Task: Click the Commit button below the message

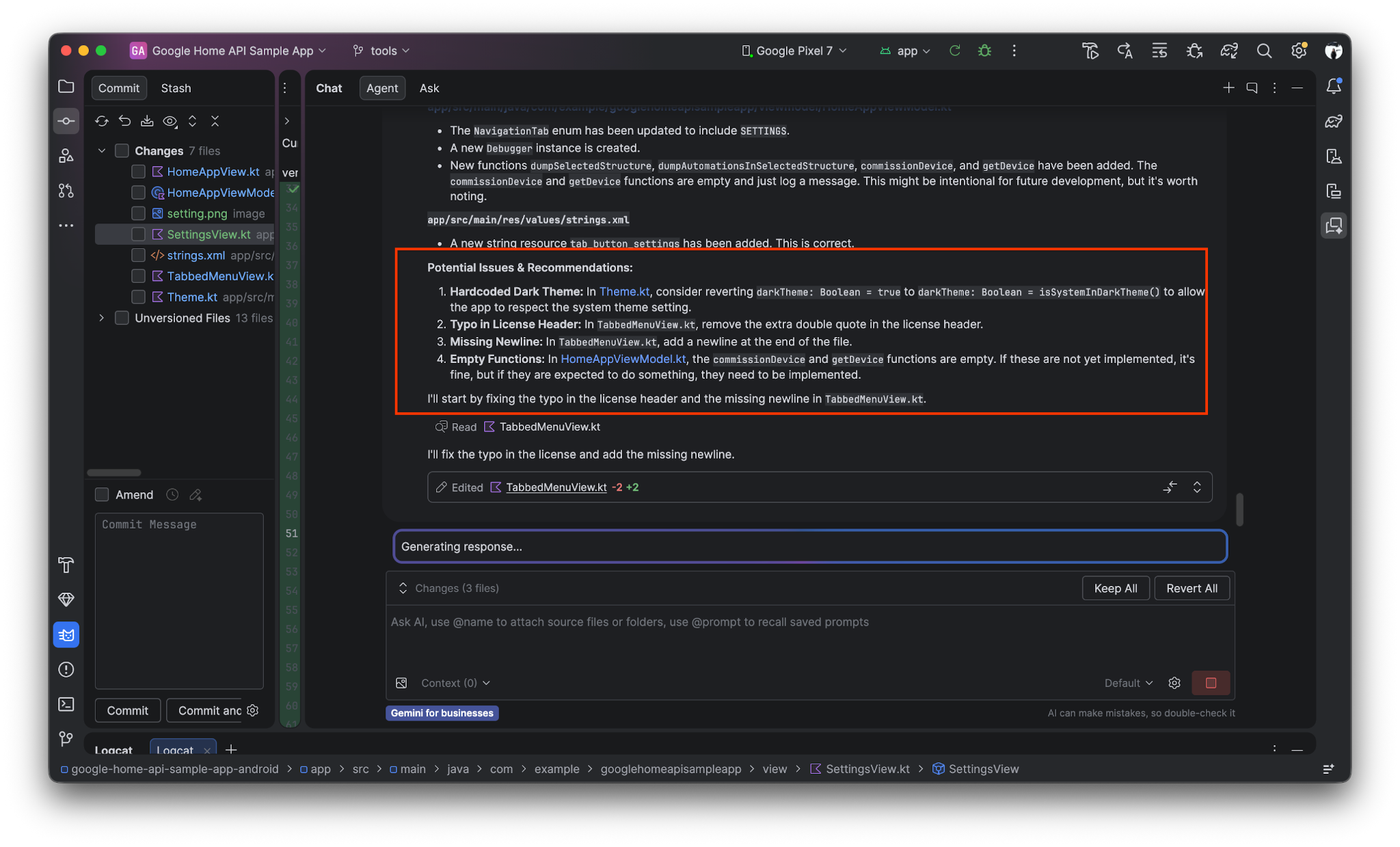Action: click(127, 710)
